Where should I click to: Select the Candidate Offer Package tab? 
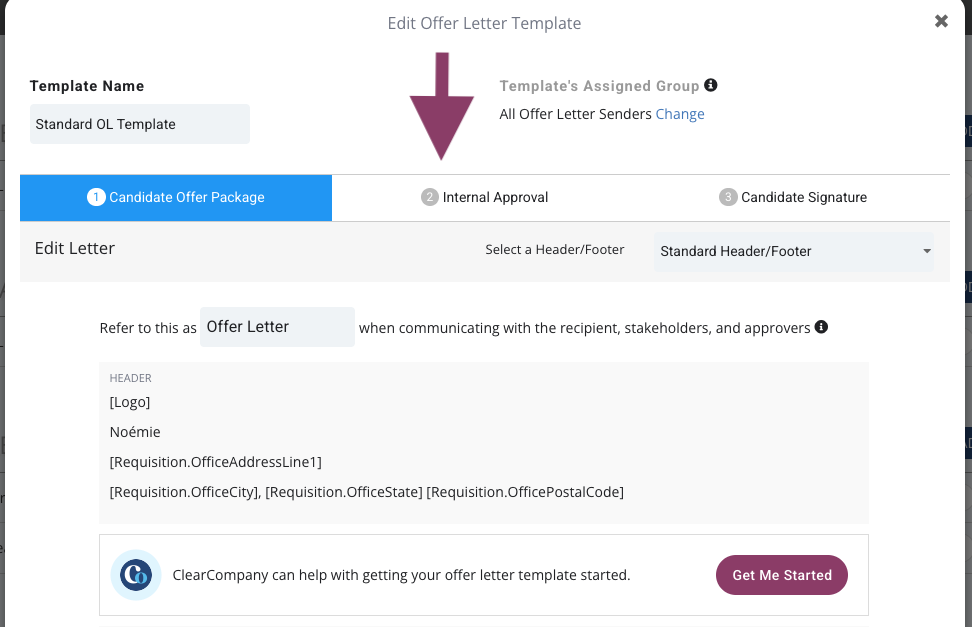[x=176, y=197]
